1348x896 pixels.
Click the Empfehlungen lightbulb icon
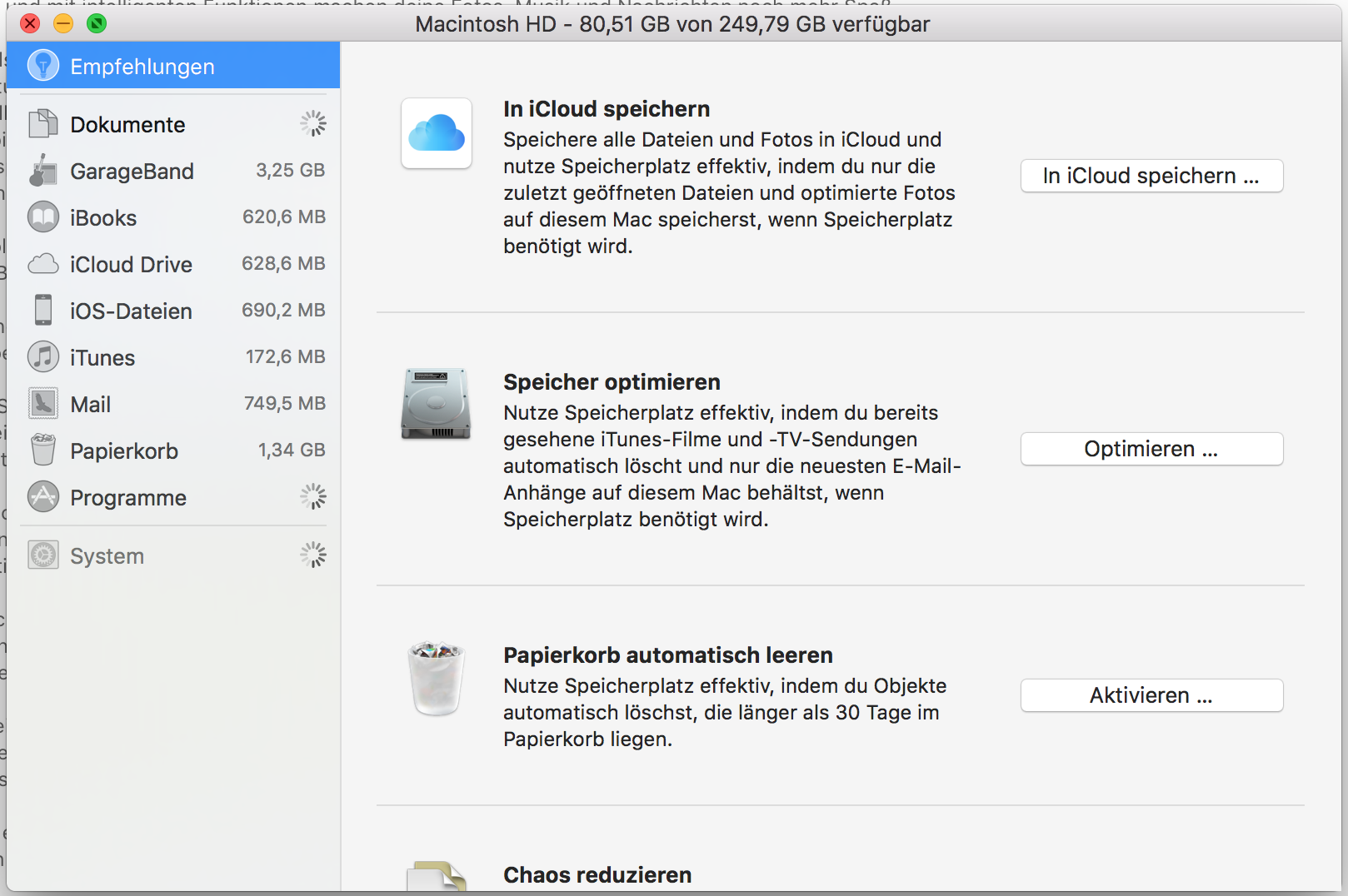pyautogui.click(x=42, y=65)
